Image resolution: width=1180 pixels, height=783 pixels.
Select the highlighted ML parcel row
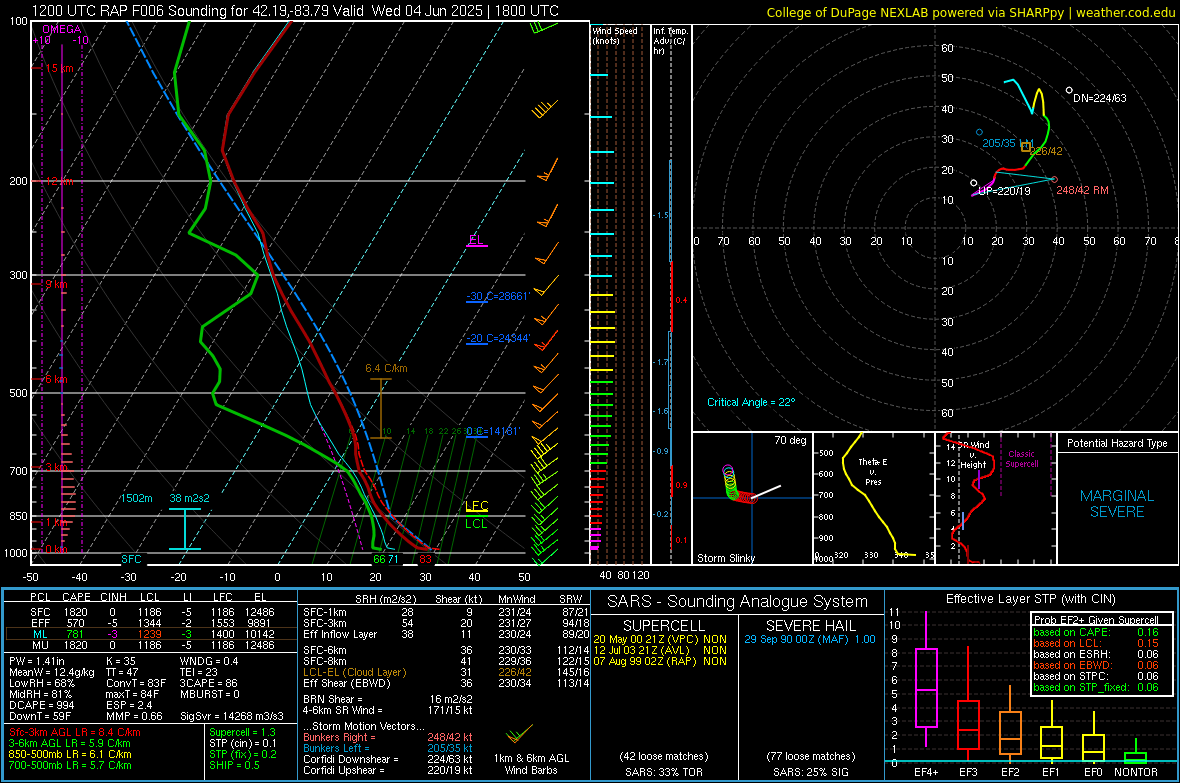151,634
